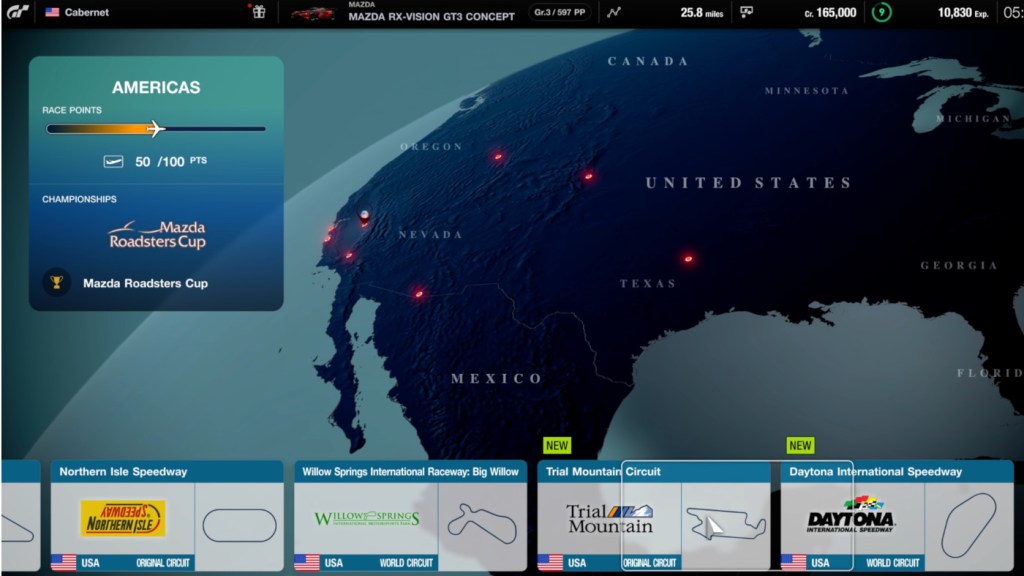Open the mileage graph icon
Viewport: 1024px width, 576px height.
tap(614, 12)
